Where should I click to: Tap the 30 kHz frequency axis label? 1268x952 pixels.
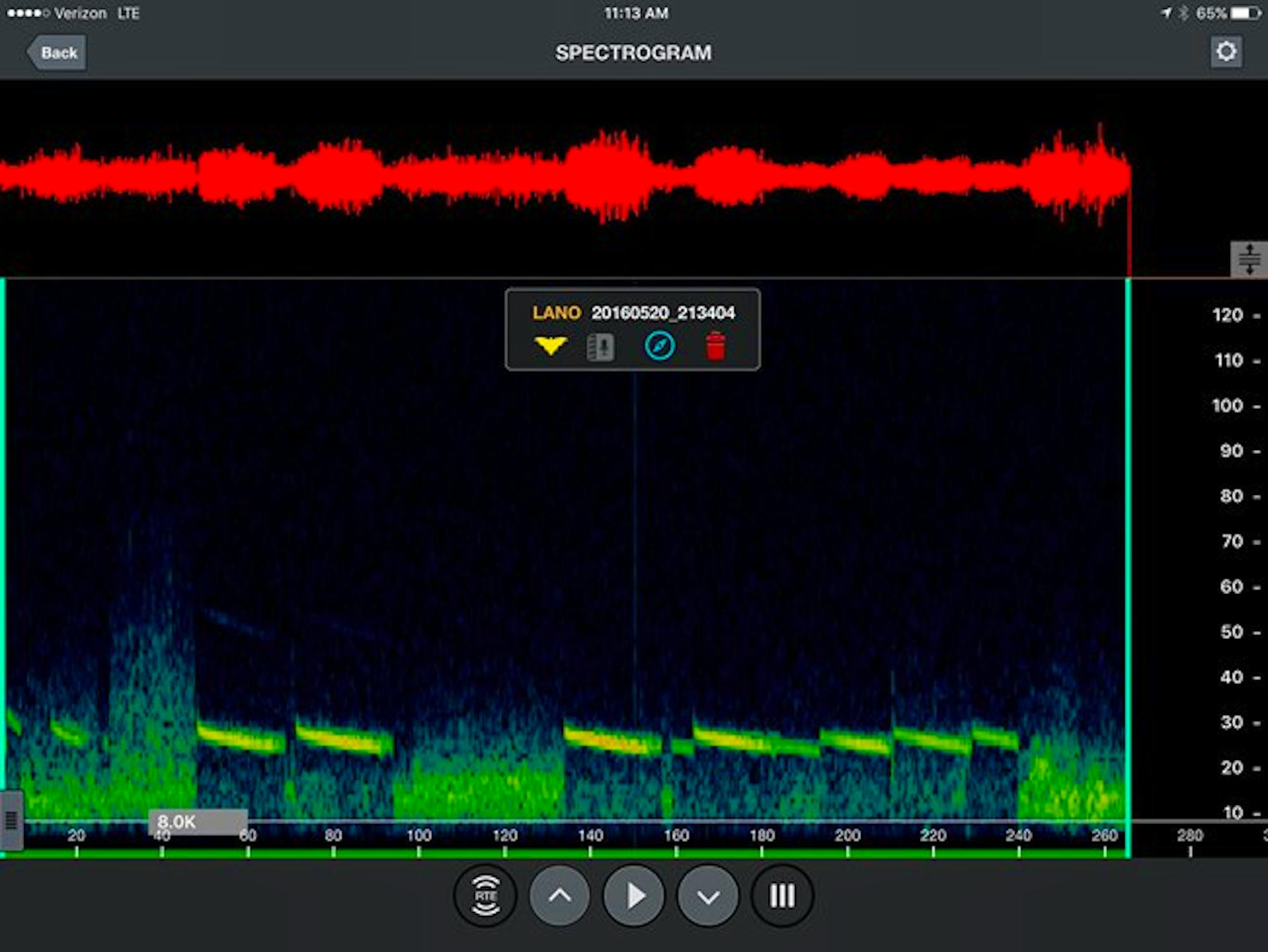pyautogui.click(x=1231, y=722)
